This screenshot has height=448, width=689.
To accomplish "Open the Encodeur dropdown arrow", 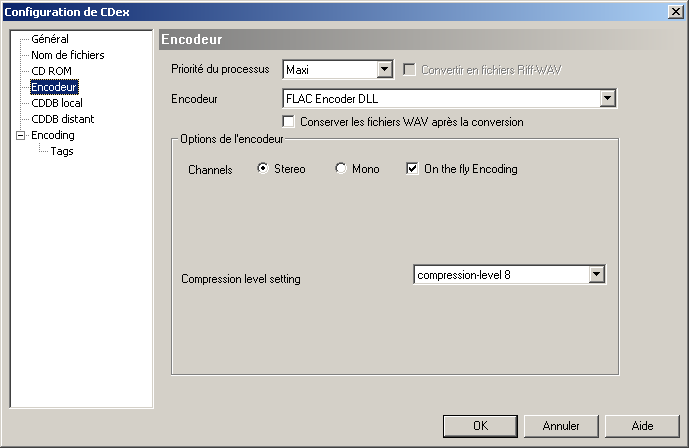I will click(607, 98).
